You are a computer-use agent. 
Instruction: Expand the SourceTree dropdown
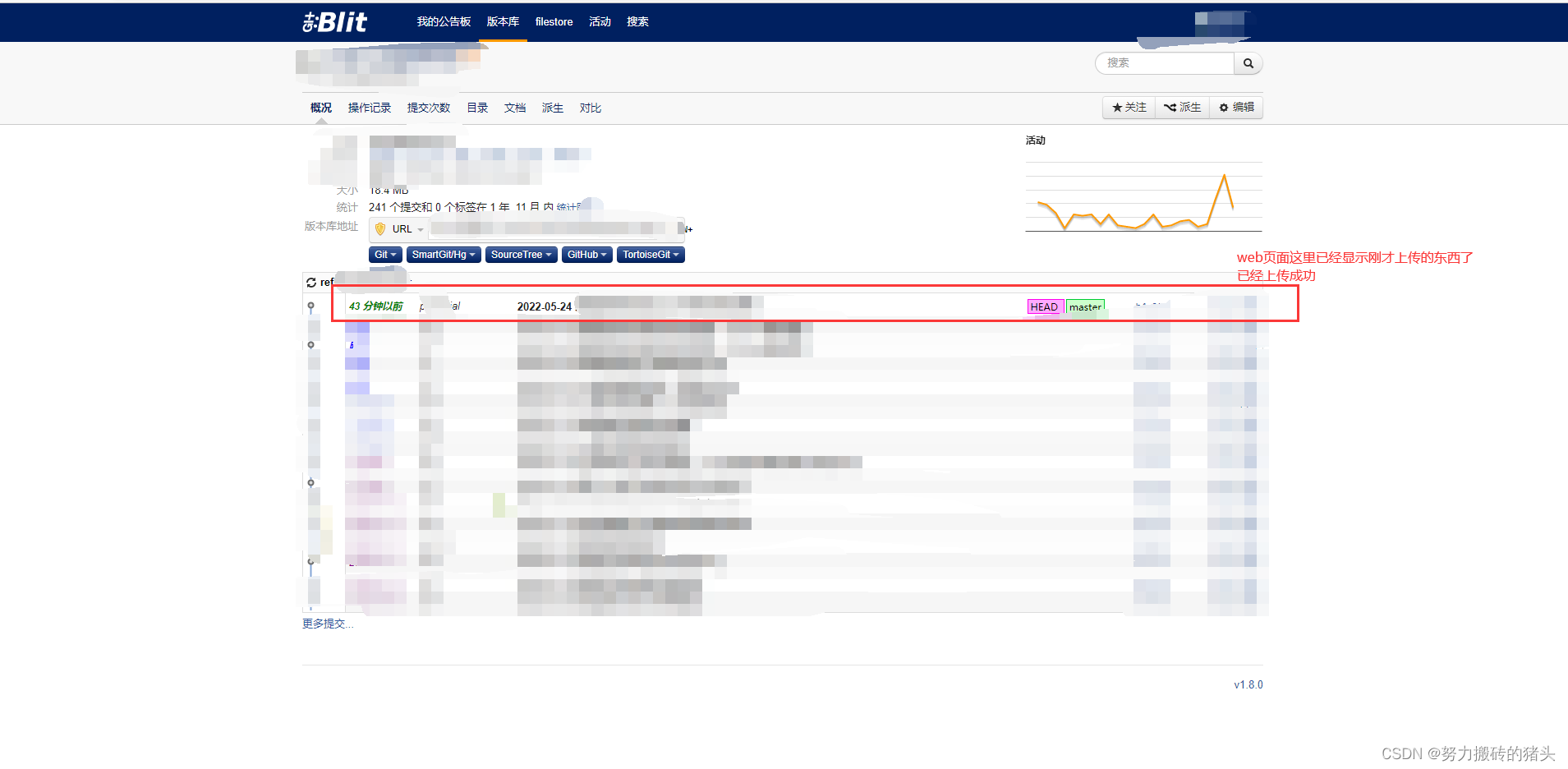coord(522,255)
